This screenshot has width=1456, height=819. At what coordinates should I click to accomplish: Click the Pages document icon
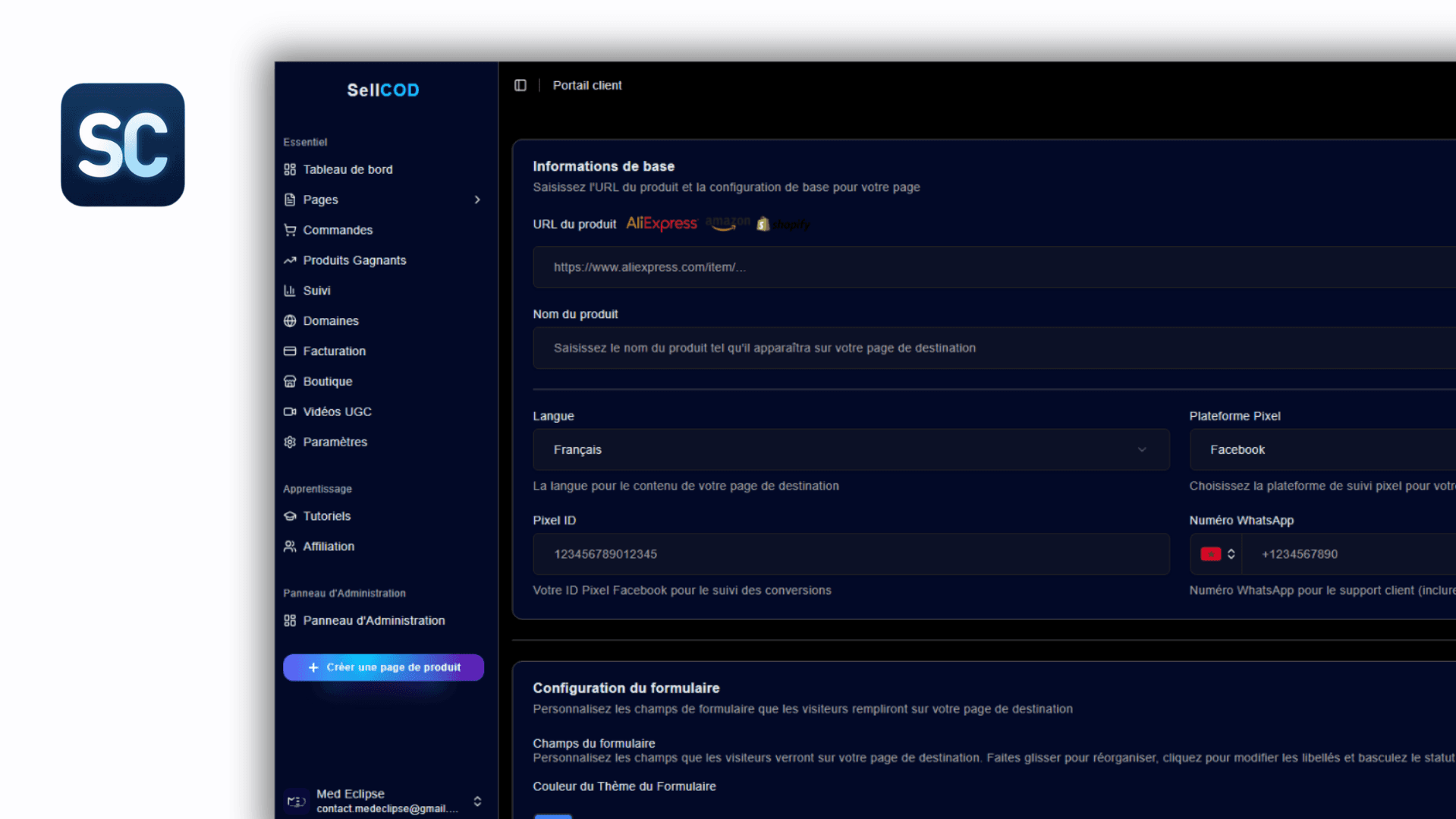290,200
